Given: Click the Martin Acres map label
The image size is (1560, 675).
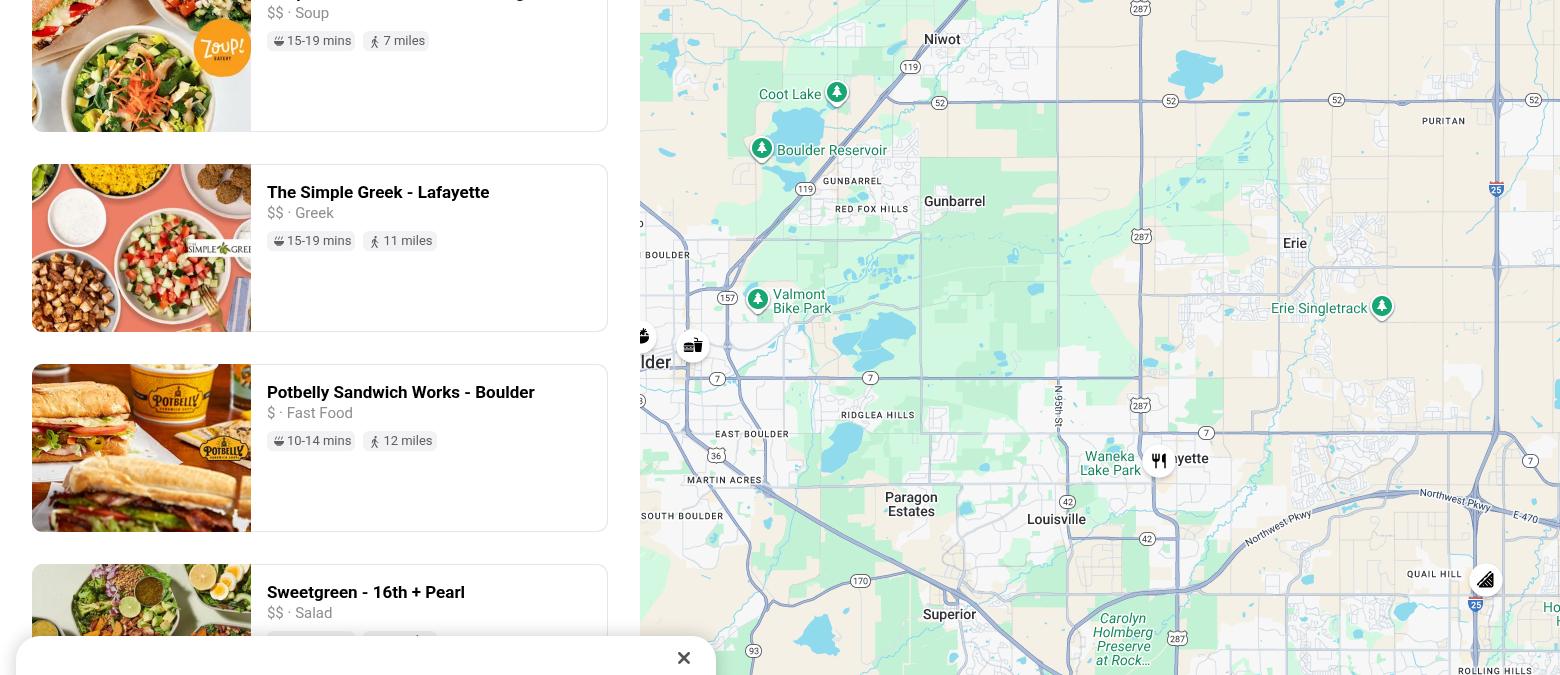Looking at the screenshot, I should (724, 480).
